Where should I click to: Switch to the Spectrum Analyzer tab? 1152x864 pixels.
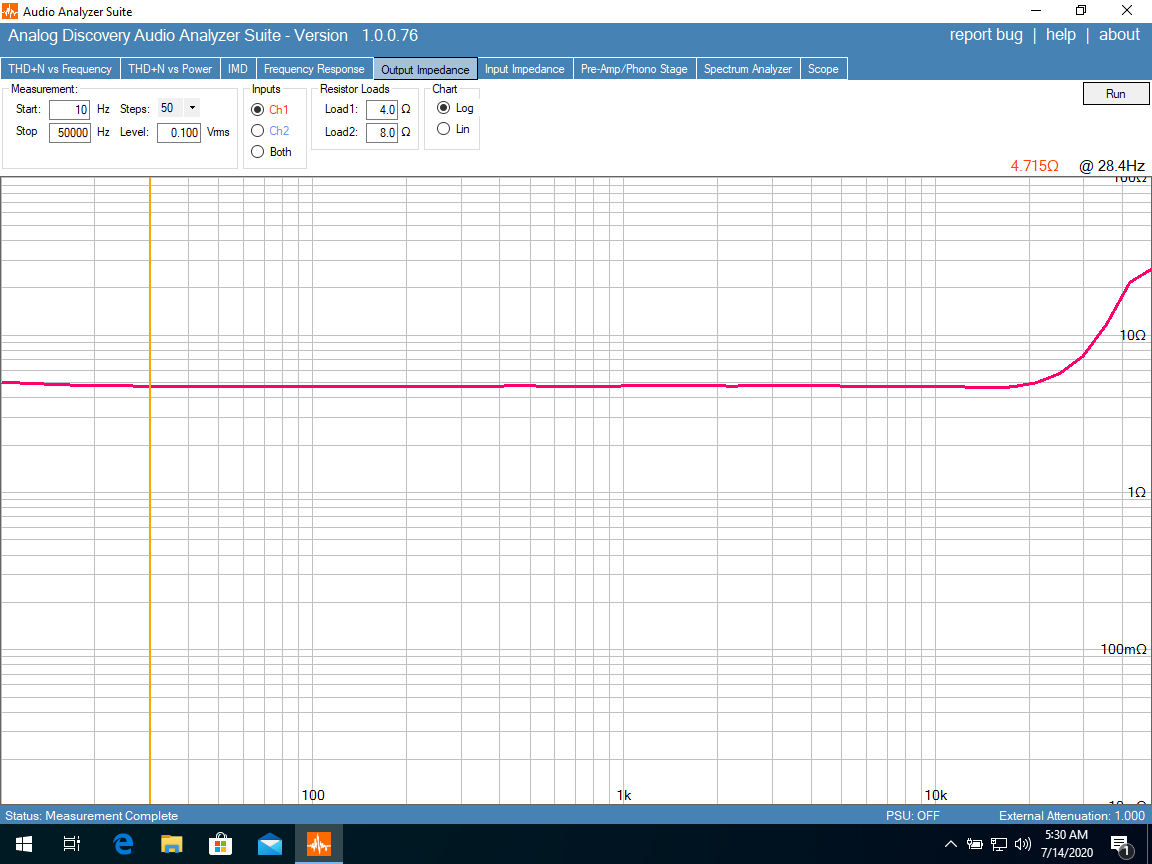[x=748, y=69]
